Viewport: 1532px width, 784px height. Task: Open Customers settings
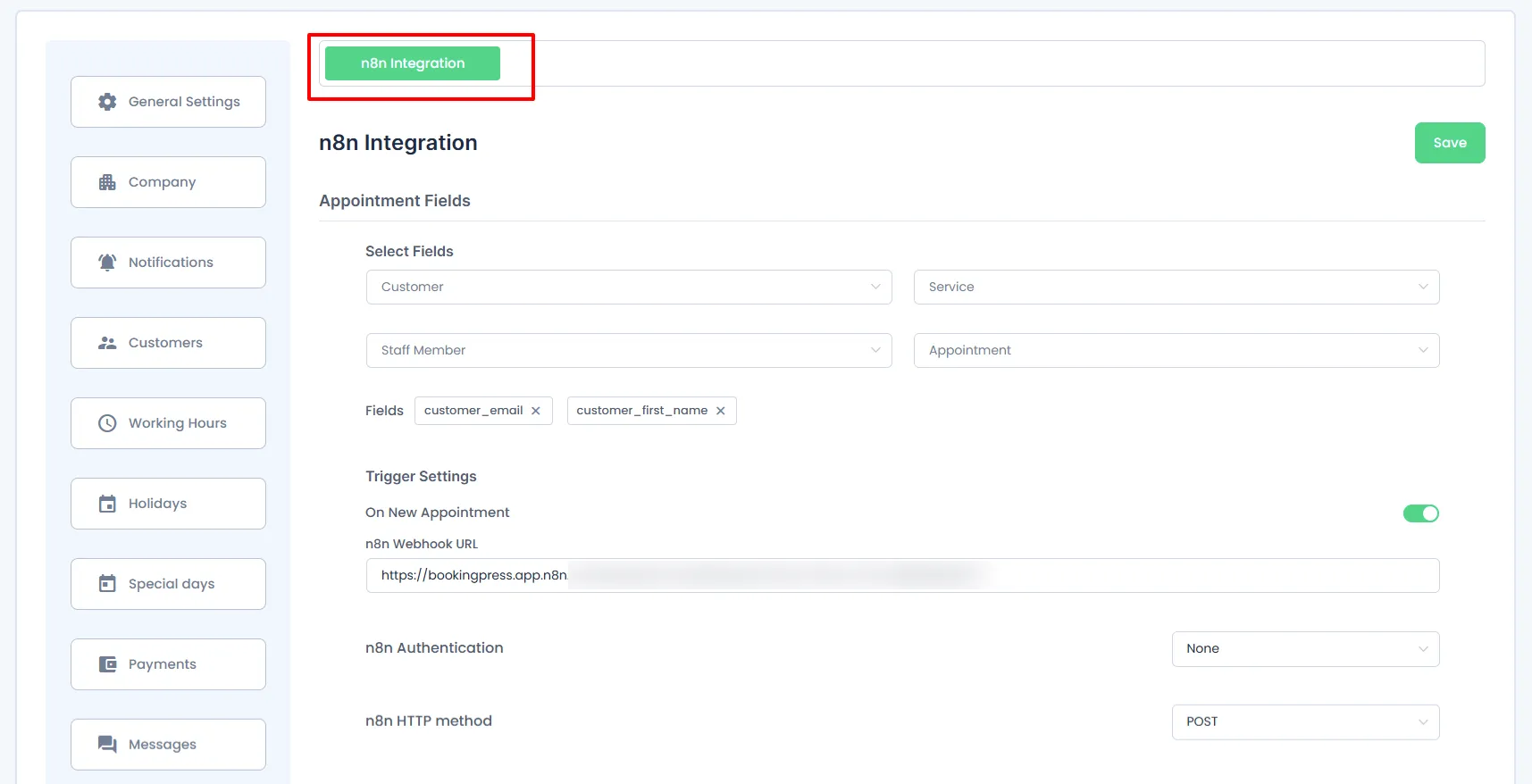pyautogui.click(x=168, y=343)
